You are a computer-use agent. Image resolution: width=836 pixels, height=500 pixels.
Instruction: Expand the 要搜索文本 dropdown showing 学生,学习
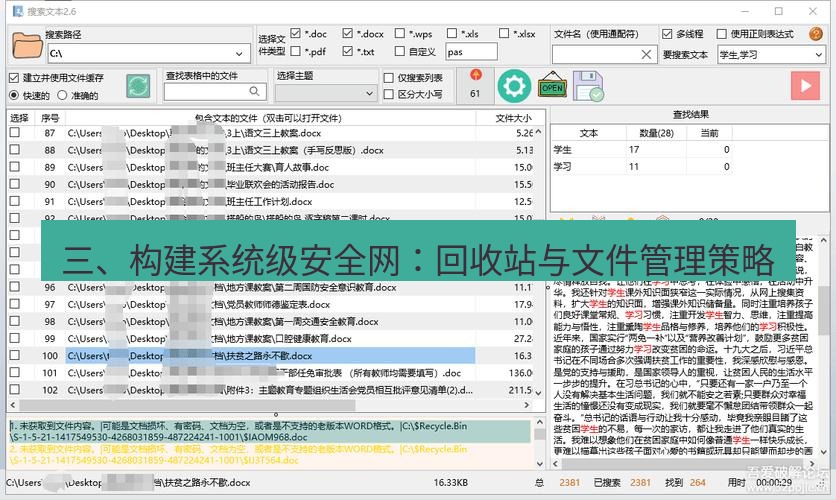[818, 55]
